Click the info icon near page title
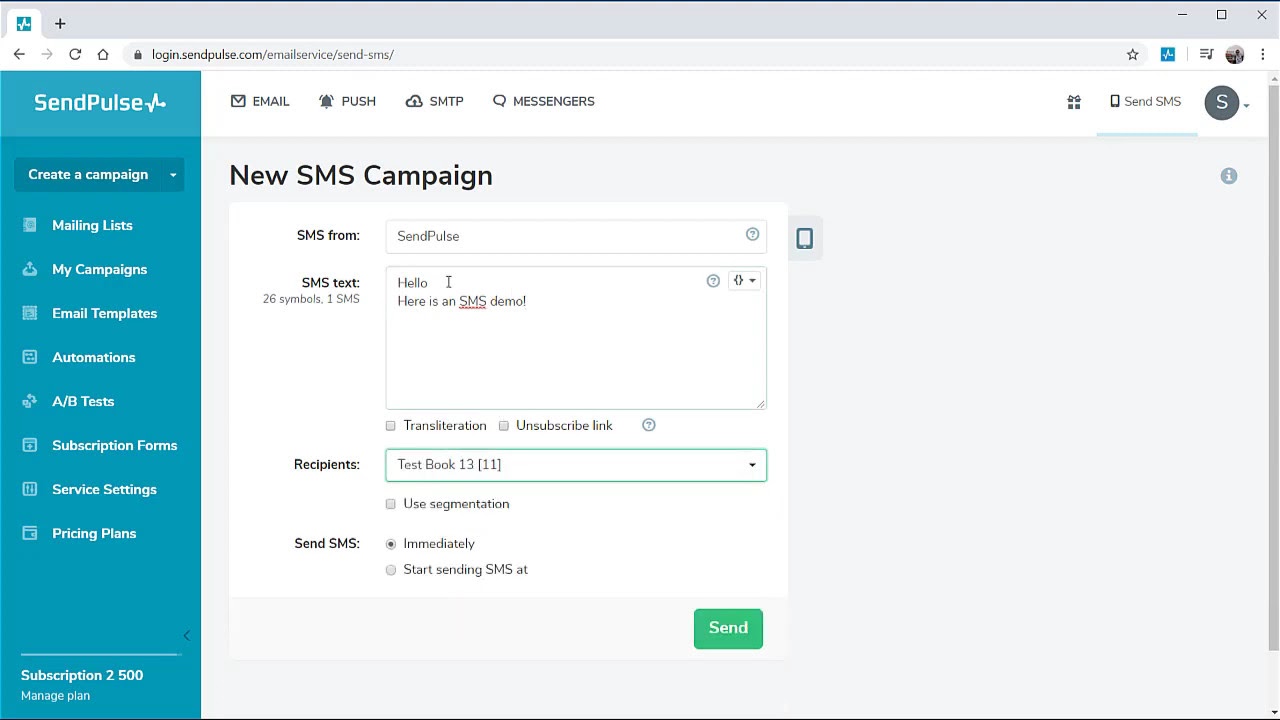 pyautogui.click(x=1229, y=176)
